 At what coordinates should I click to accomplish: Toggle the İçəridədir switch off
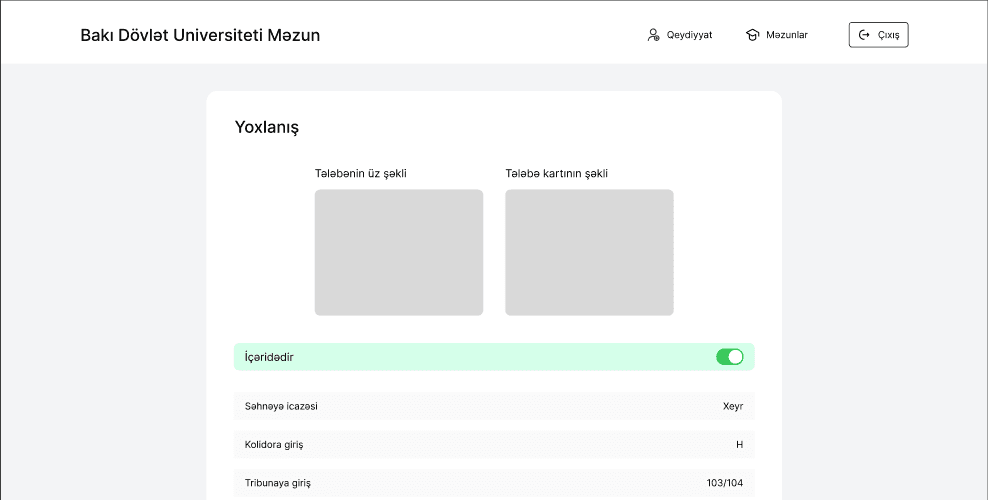[730, 357]
